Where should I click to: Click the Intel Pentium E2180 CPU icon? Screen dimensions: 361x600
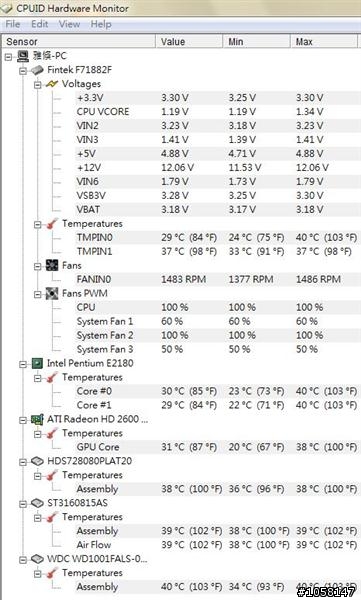[x=37, y=363]
